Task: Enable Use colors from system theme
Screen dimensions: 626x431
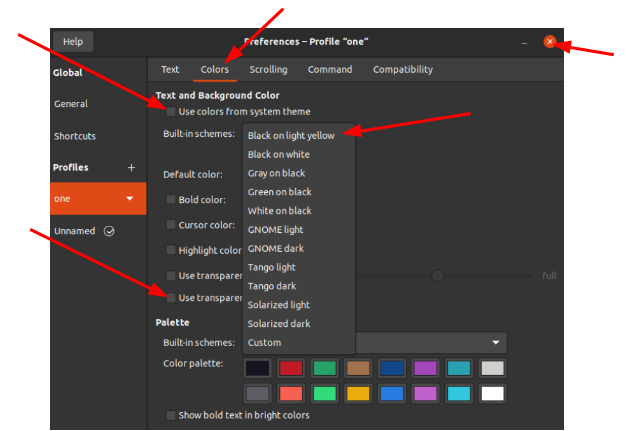Action: (x=171, y=112)
